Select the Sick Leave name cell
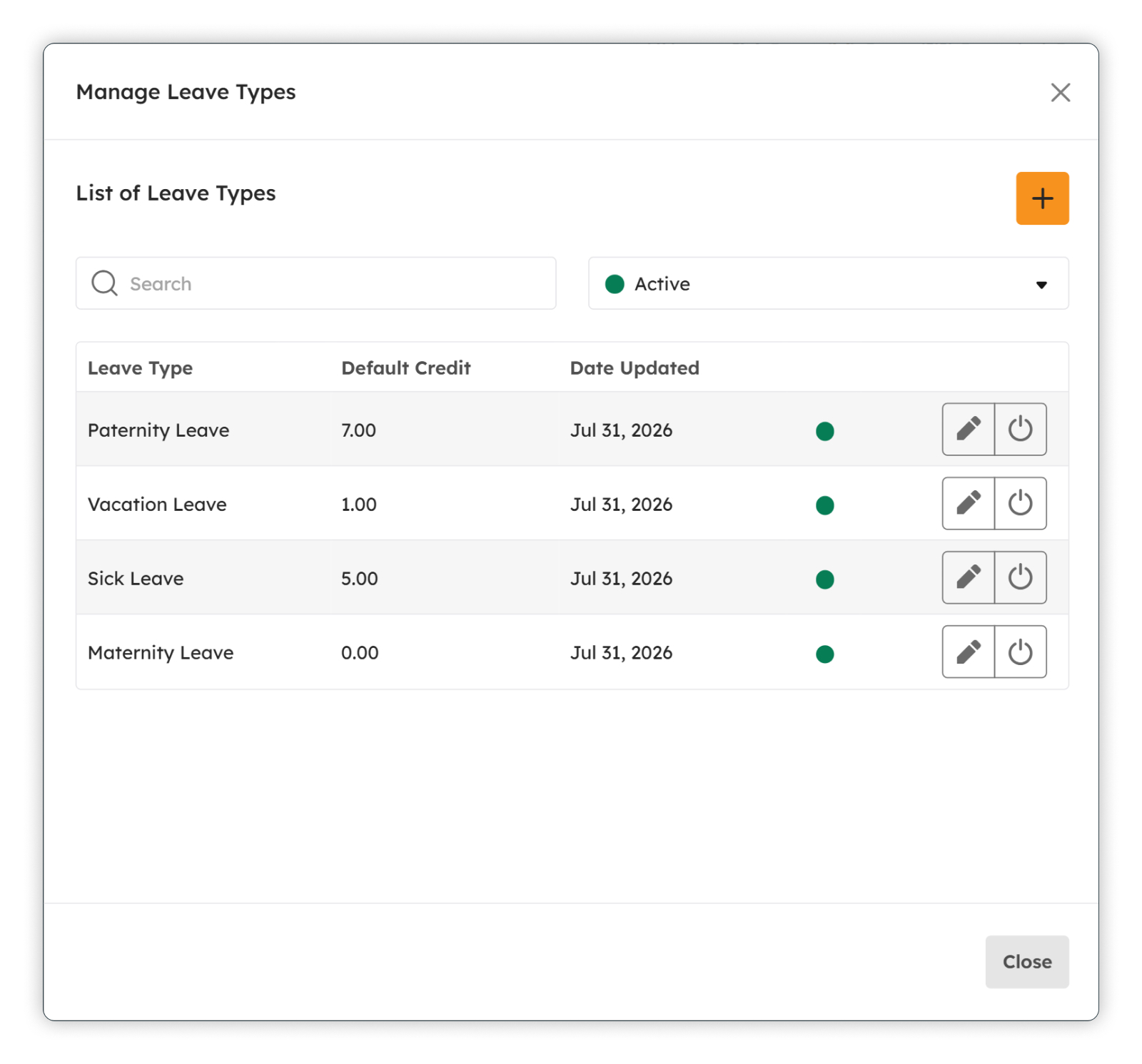This screenshot has width=1142, height=1064. [x=136, y=579]
